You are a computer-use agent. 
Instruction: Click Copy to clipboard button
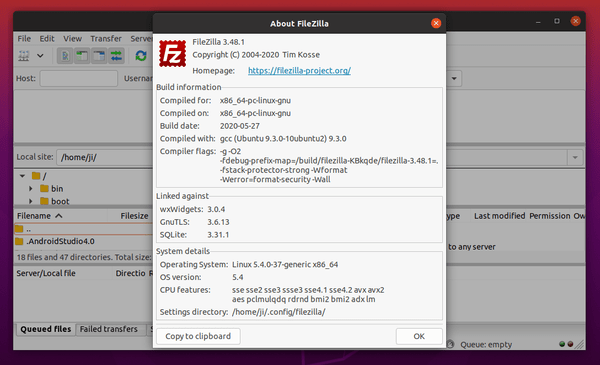[x=198, y=336]
